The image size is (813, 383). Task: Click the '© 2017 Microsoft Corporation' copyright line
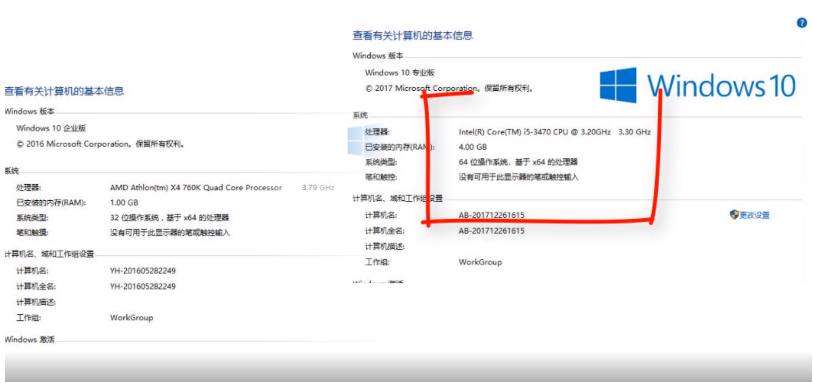pyautogui.click(x=450, y=89)
